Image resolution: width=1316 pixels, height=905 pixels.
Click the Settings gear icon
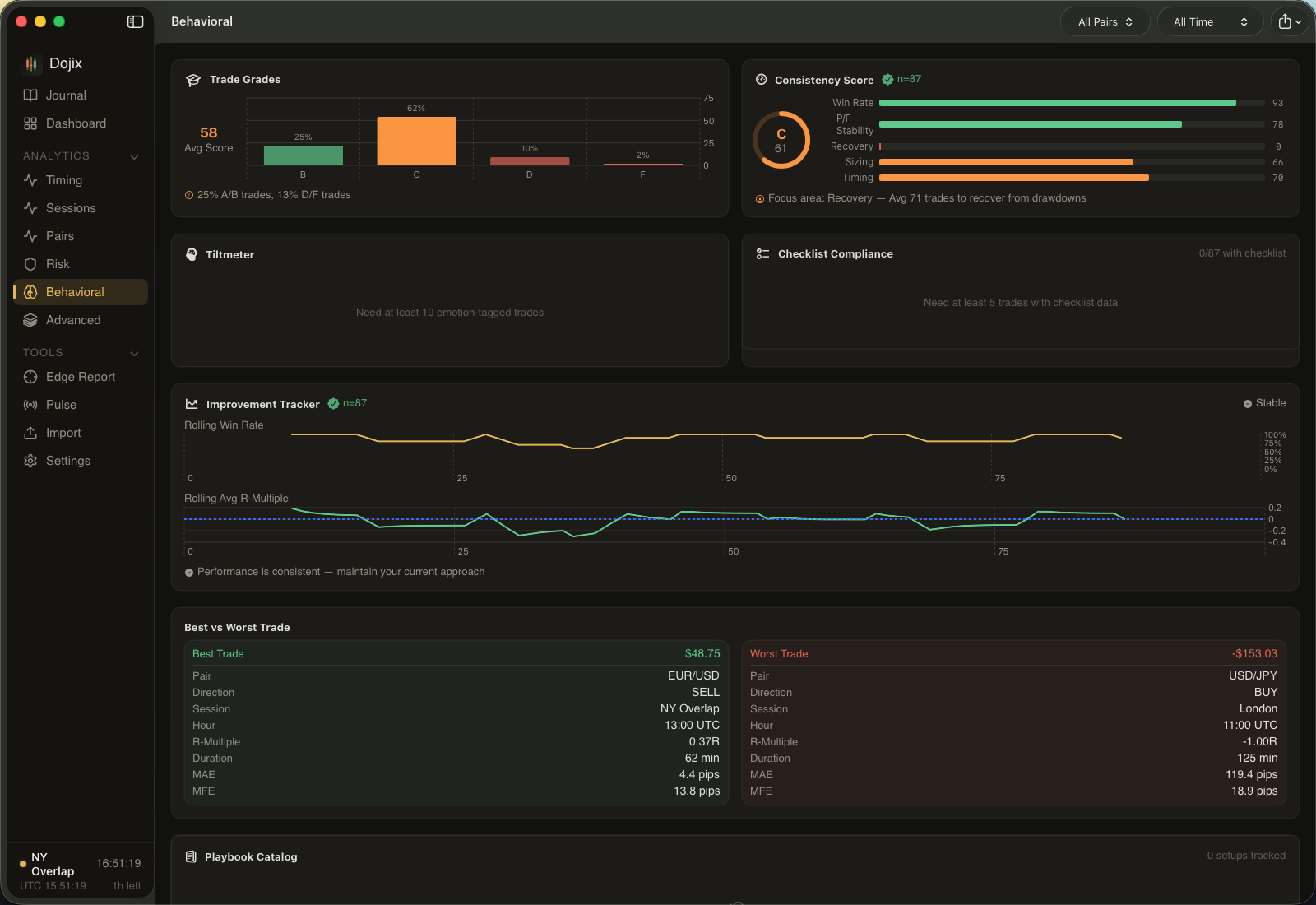click(30, 461)
